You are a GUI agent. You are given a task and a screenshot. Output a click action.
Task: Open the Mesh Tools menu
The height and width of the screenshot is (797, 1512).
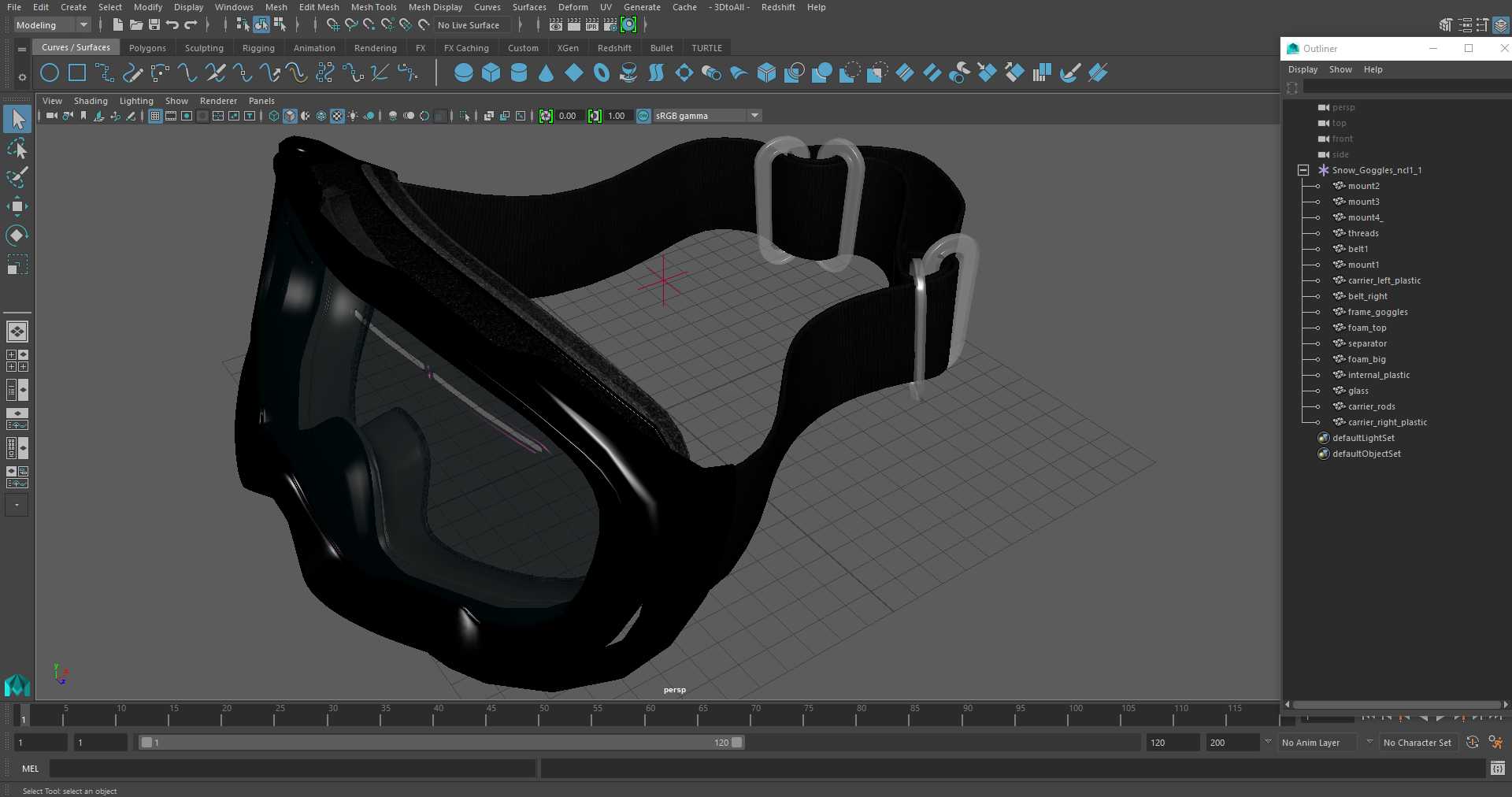pyautogui.click(x=373, y=7)
